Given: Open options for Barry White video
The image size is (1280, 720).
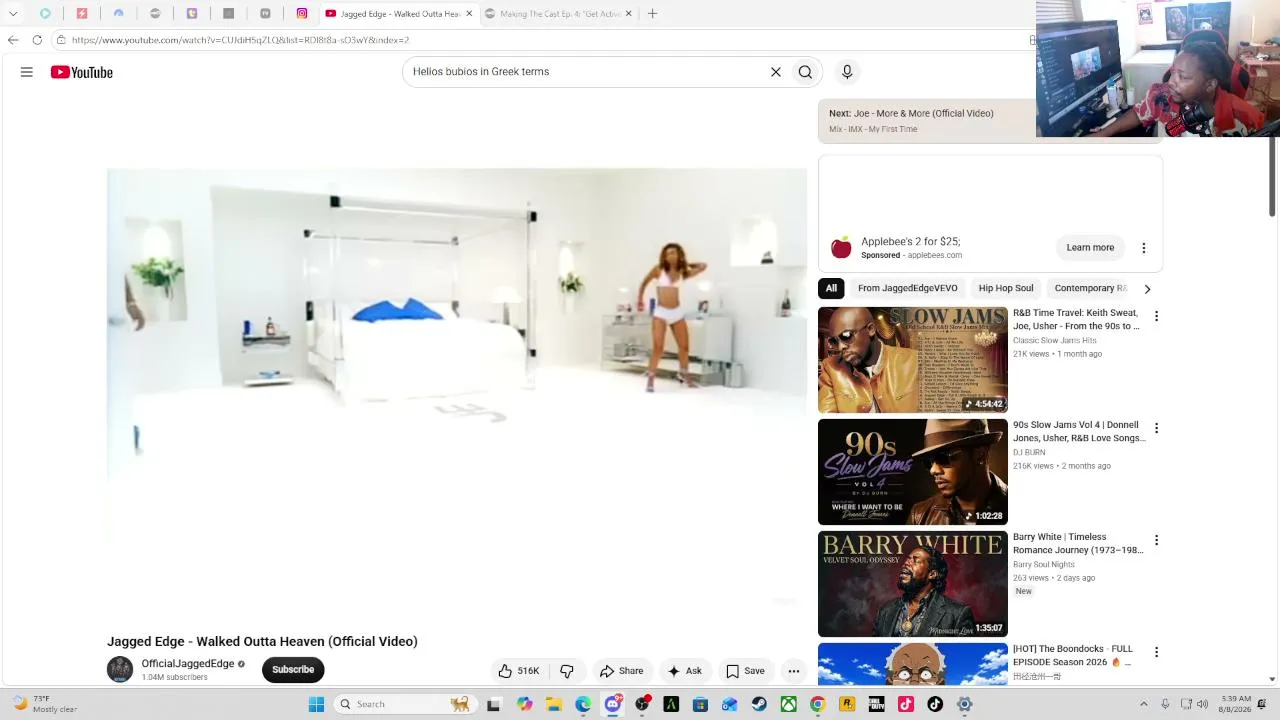Looking at the screenshot, I should 1156,540.
